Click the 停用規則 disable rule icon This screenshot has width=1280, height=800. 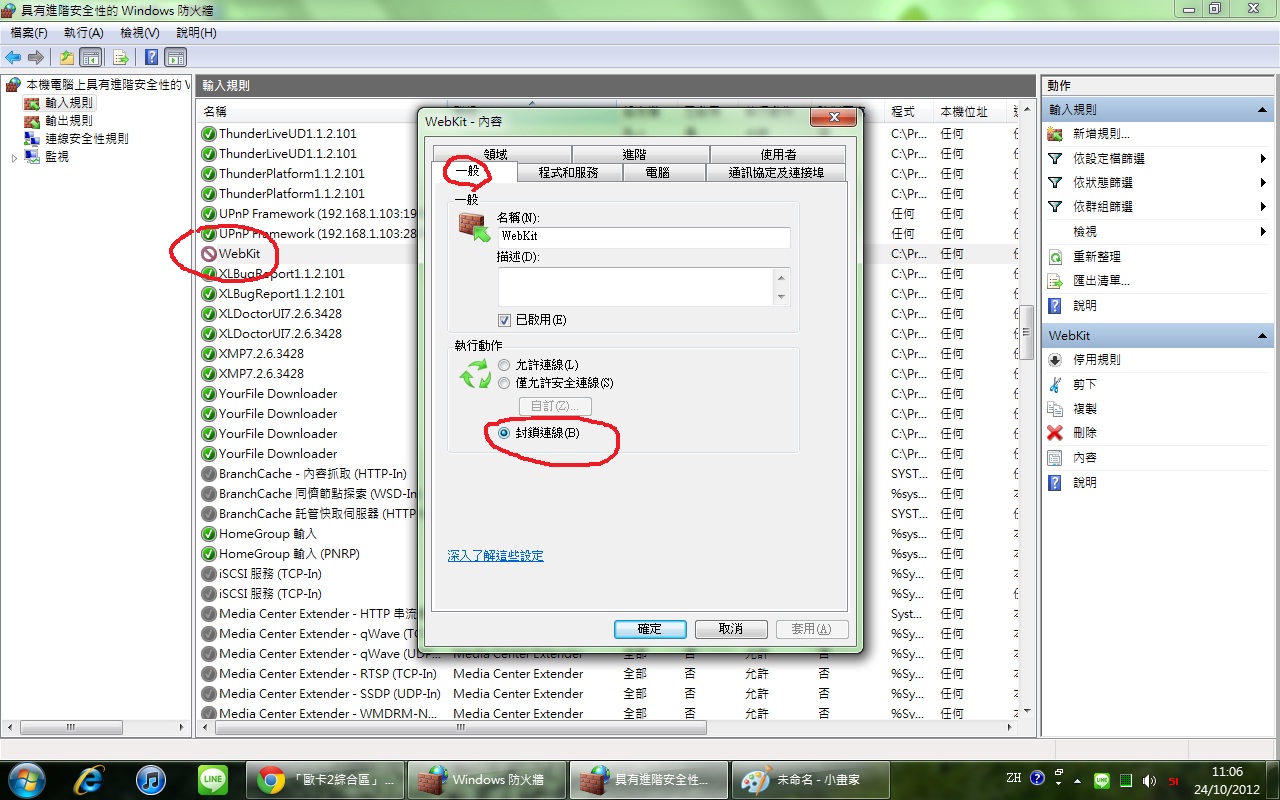1054,360
